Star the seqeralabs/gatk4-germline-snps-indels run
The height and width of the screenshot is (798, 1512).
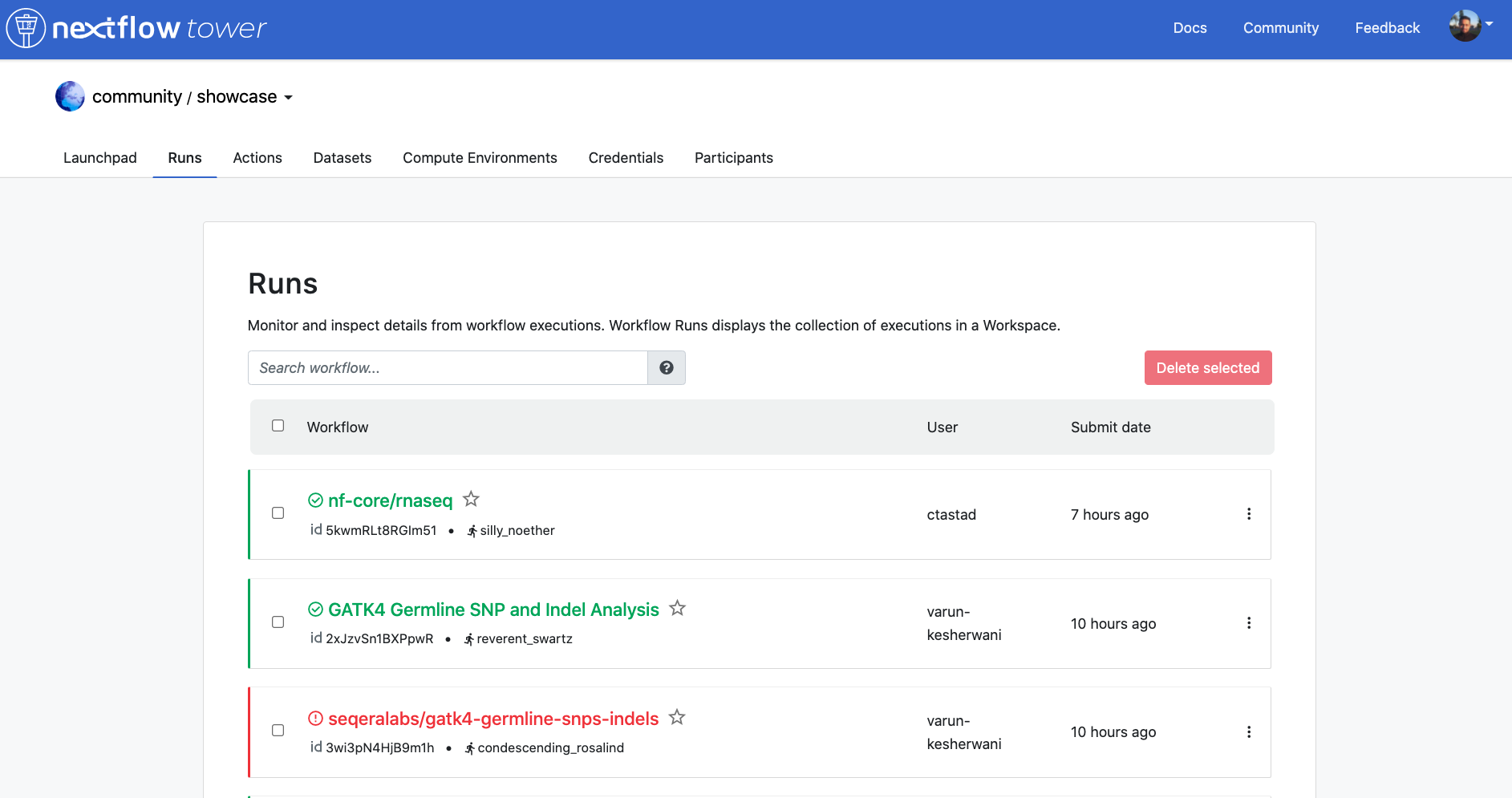(x=677, y=717)
